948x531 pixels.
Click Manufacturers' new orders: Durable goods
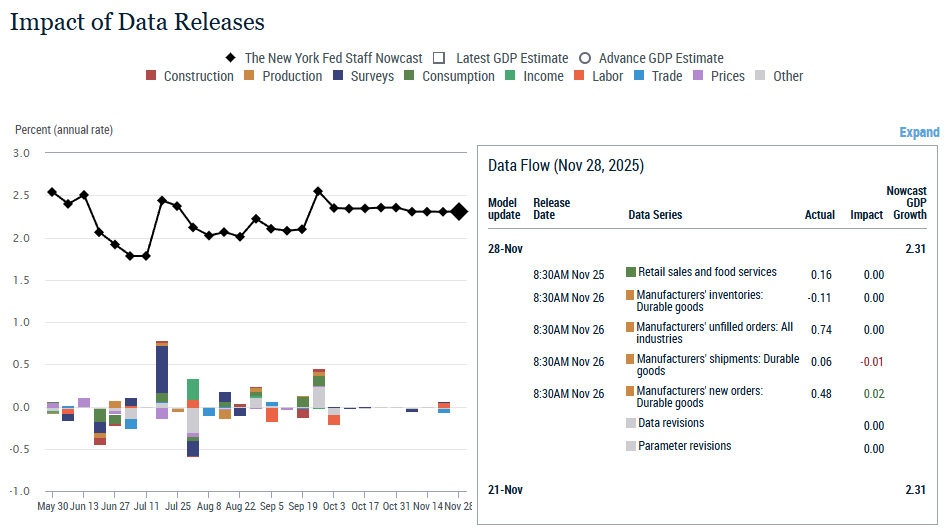point(699,397)
